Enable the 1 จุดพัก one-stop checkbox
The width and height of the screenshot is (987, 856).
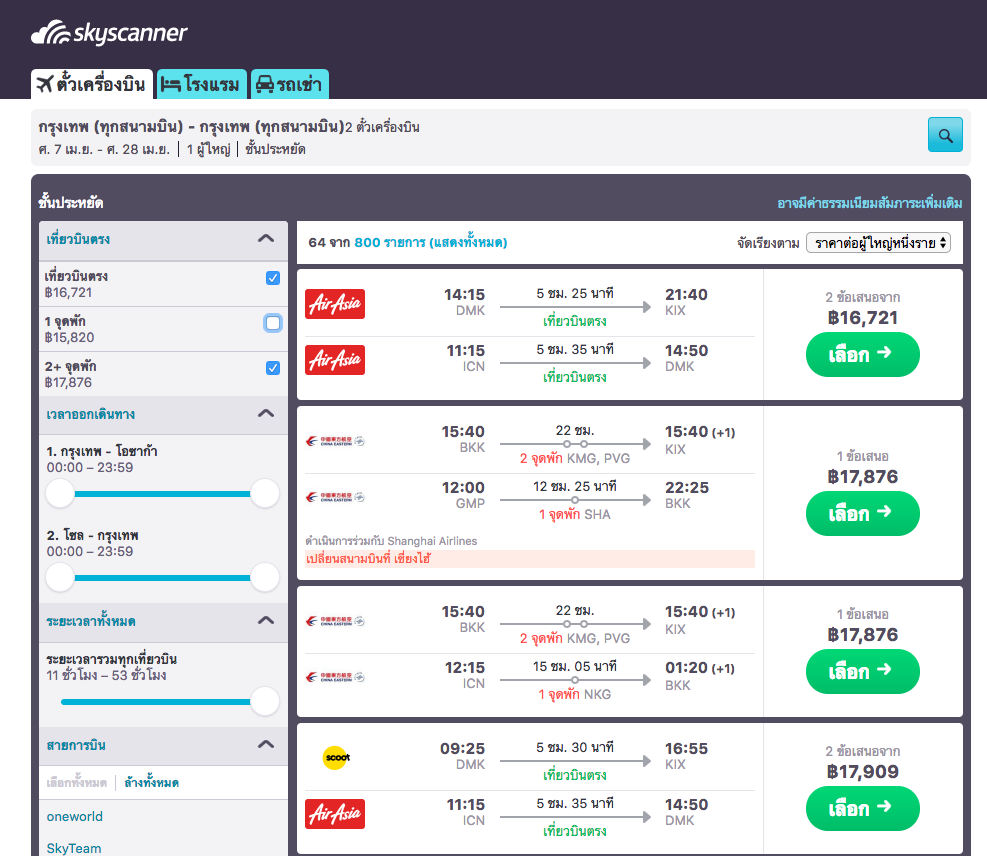273,323
